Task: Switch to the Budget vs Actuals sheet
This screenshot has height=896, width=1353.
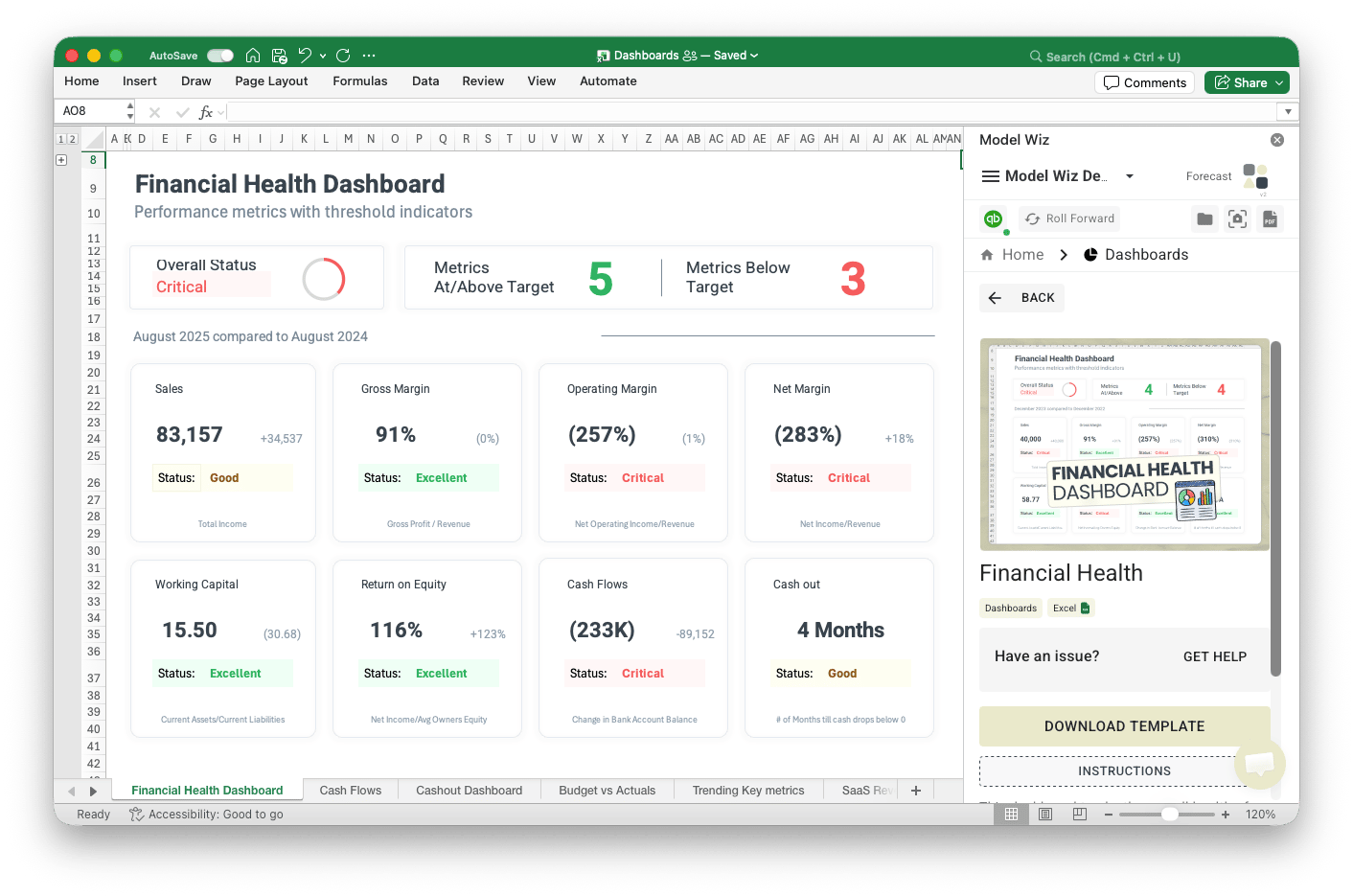Action: pyautogui.click(x=607, y=791)
